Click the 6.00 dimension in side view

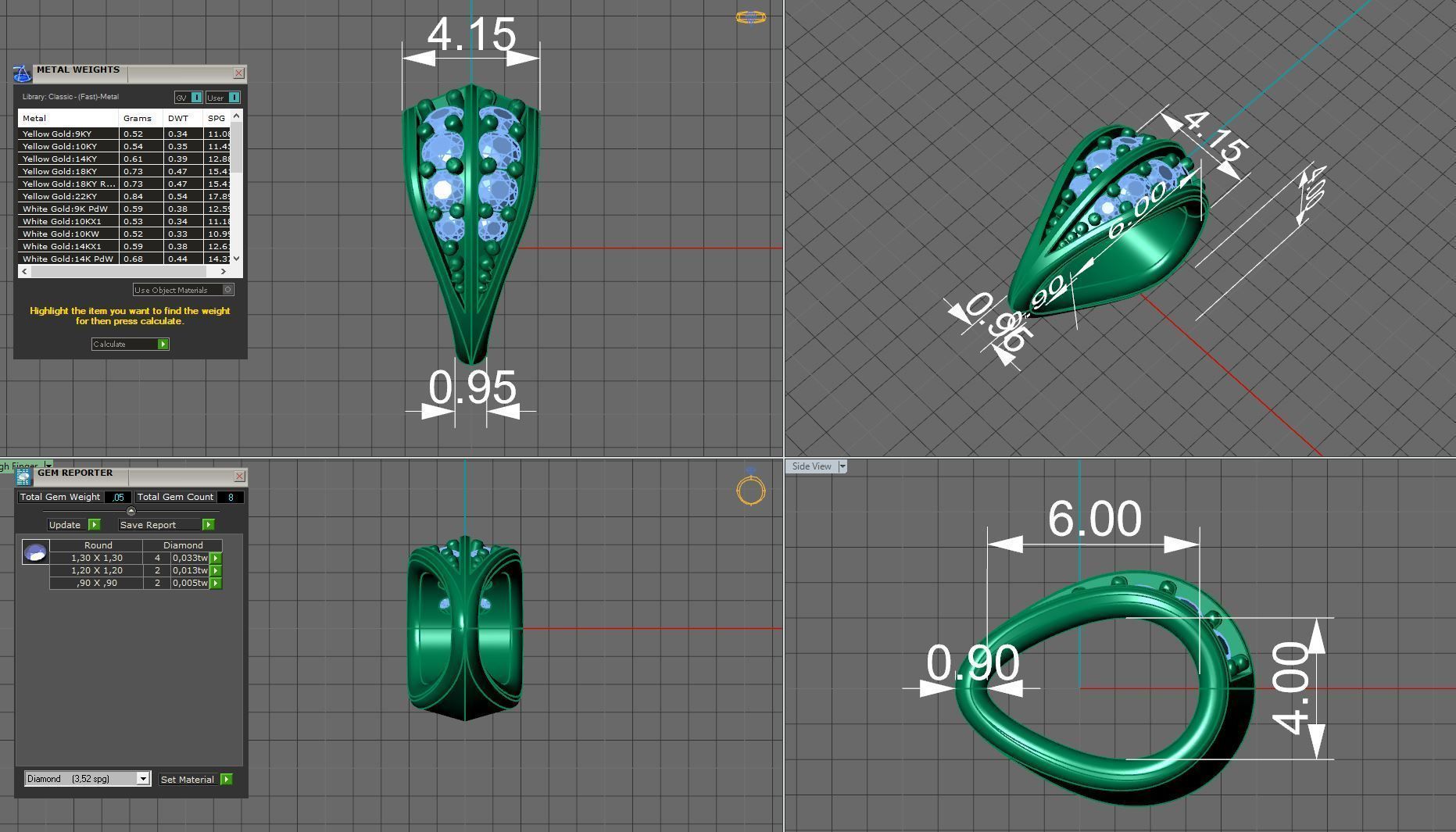pyautogui.click(x=1094, y=519)
